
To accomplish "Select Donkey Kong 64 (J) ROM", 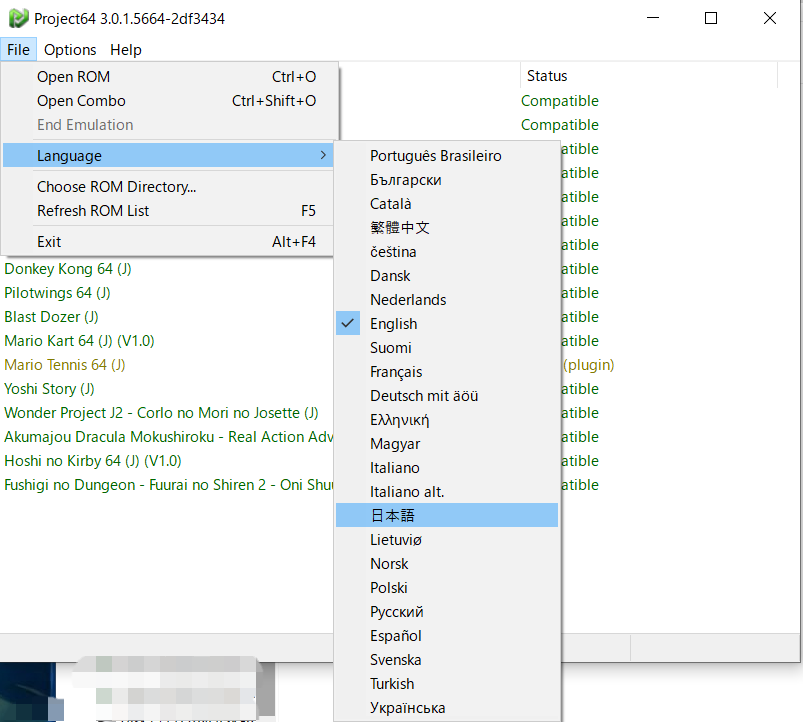I will (68, 269).
